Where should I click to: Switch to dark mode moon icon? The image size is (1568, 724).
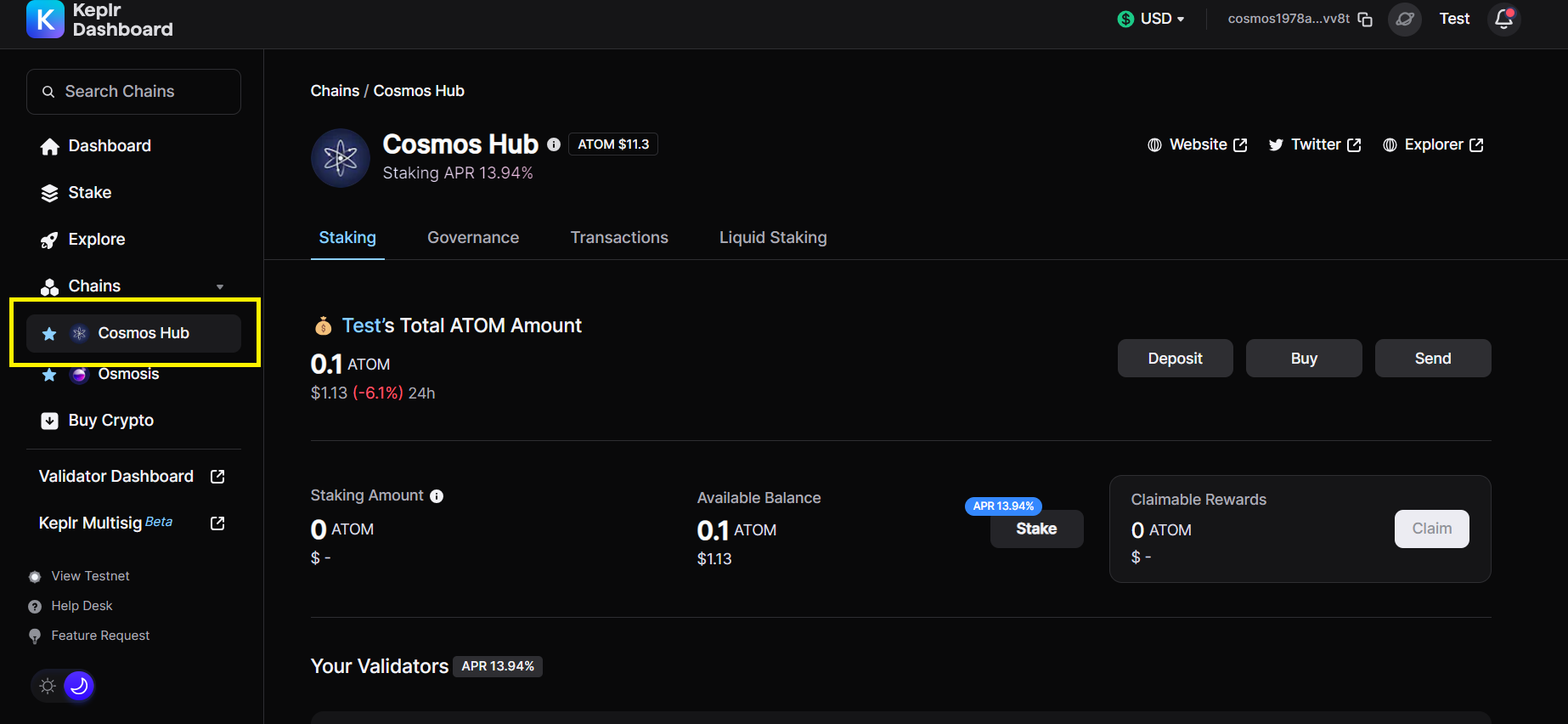(x=79, y=686)
